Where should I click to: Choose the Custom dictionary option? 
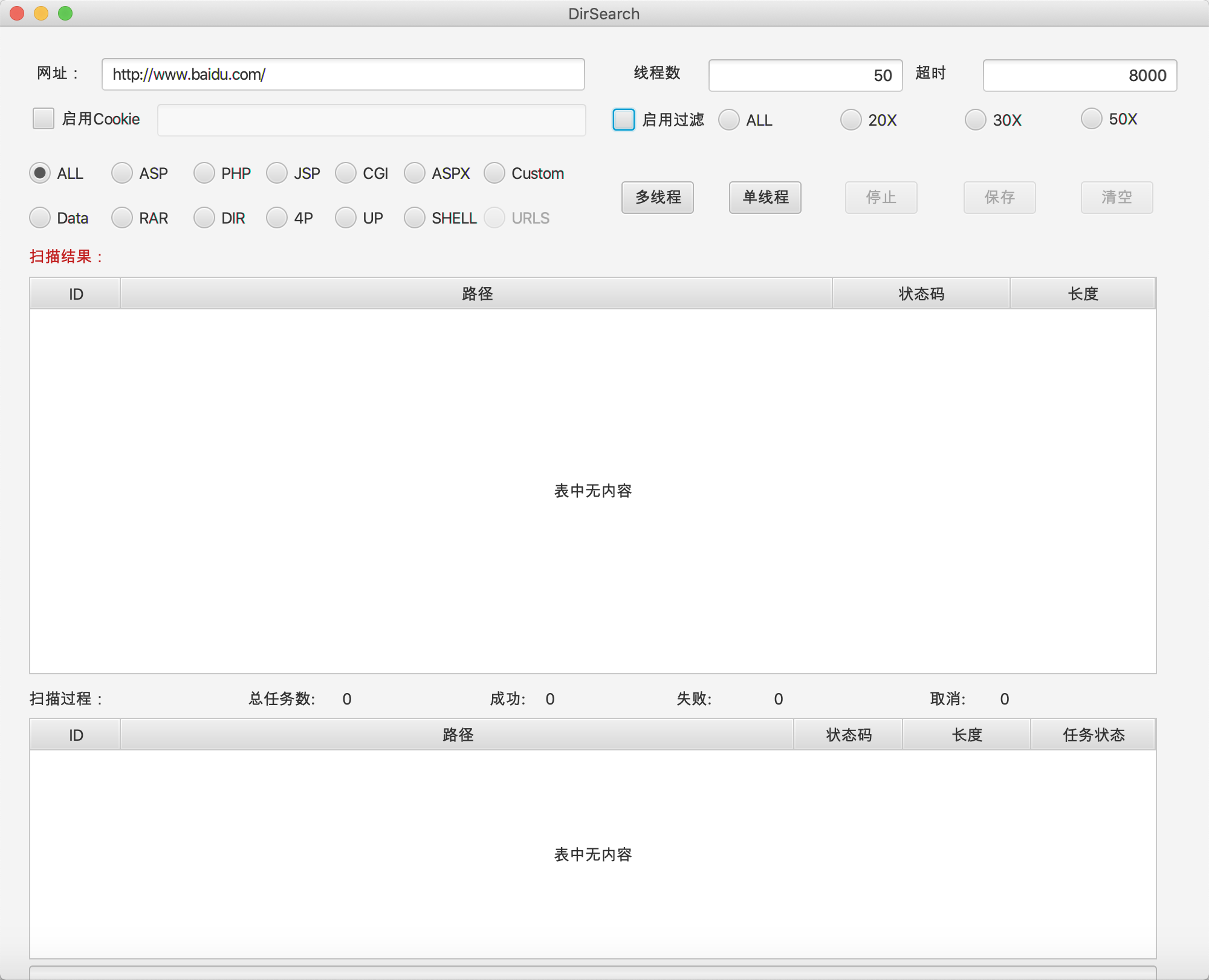click(494, 173)
